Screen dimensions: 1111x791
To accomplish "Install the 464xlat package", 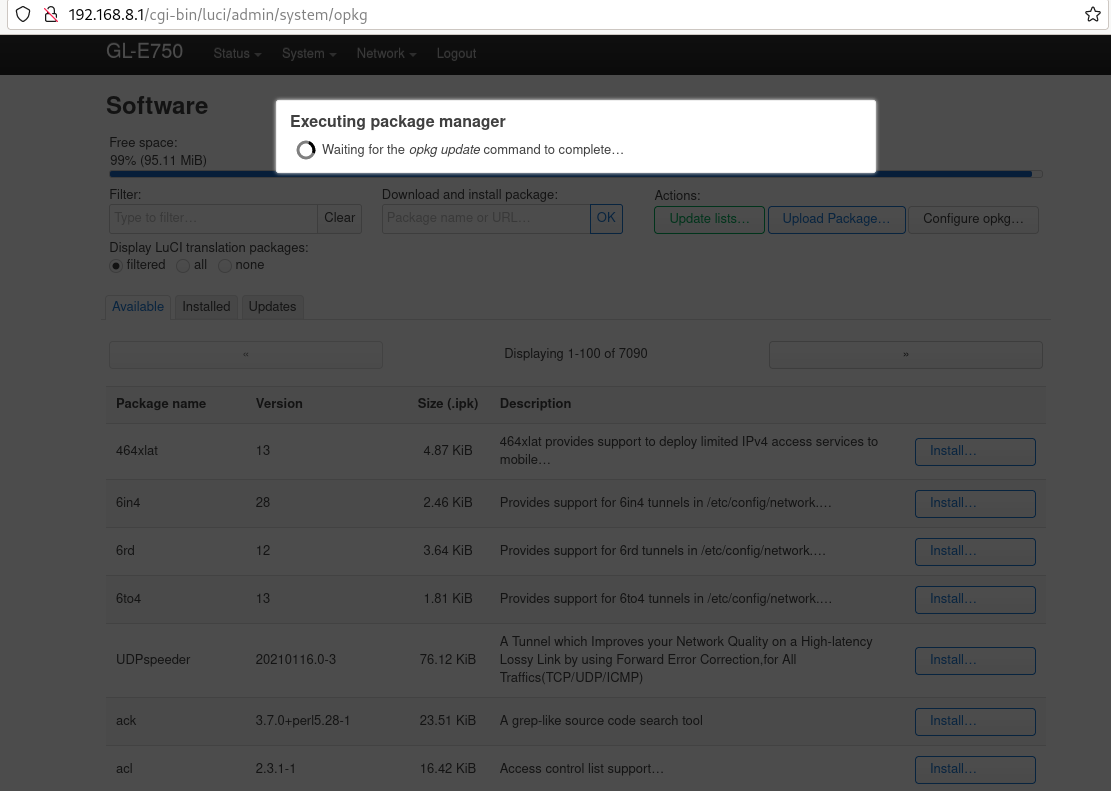I will coord(975,451).
